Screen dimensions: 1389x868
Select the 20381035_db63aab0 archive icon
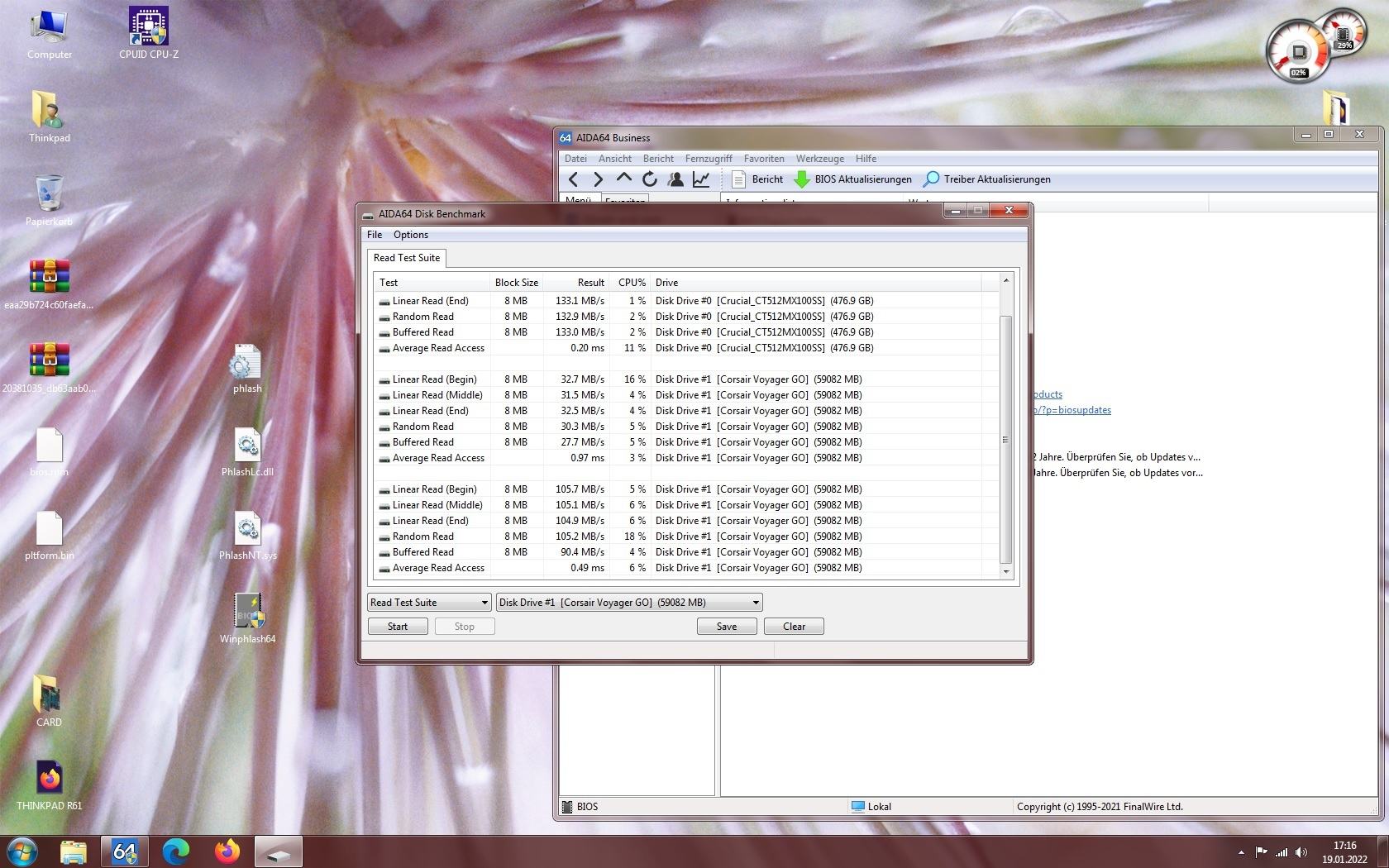[x=50, y=368]
